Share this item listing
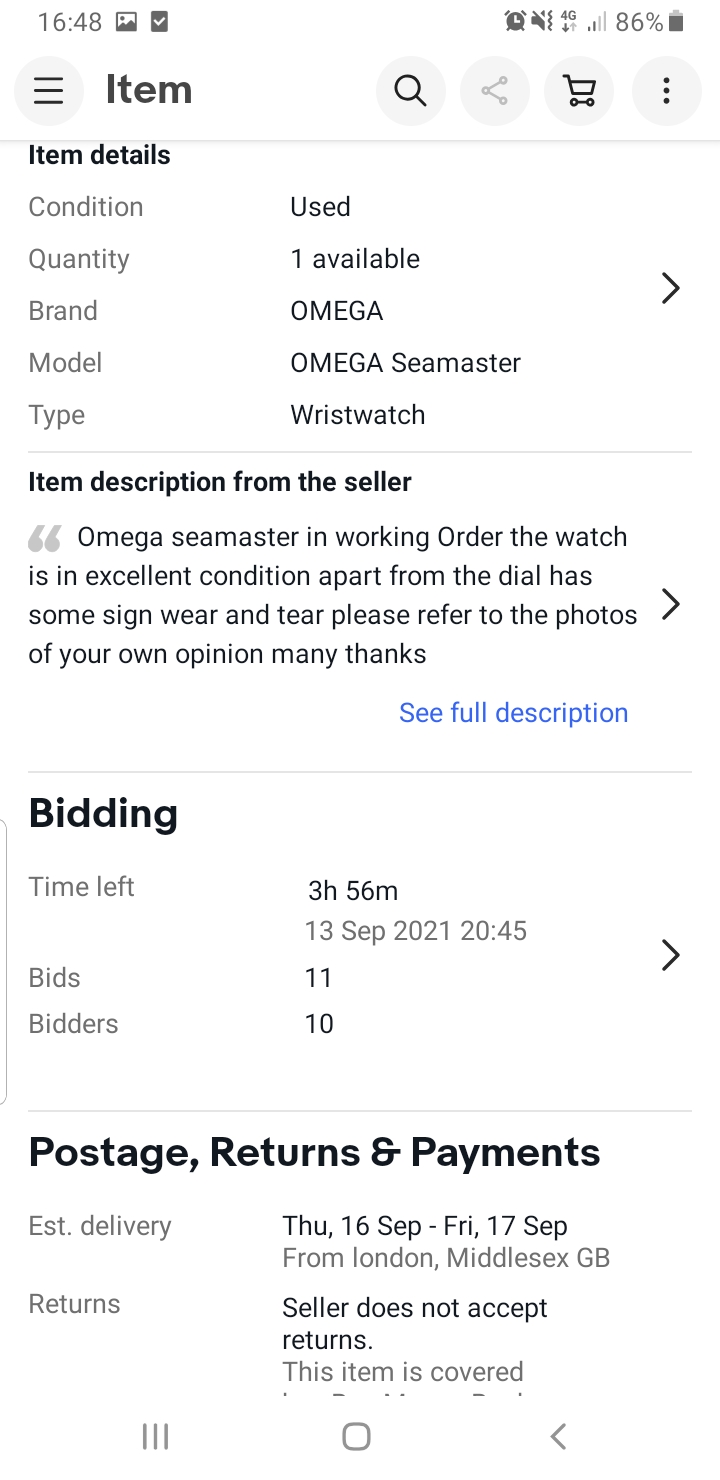The image size is (720, 1480). pyautogui.click(x=494, y=91)
